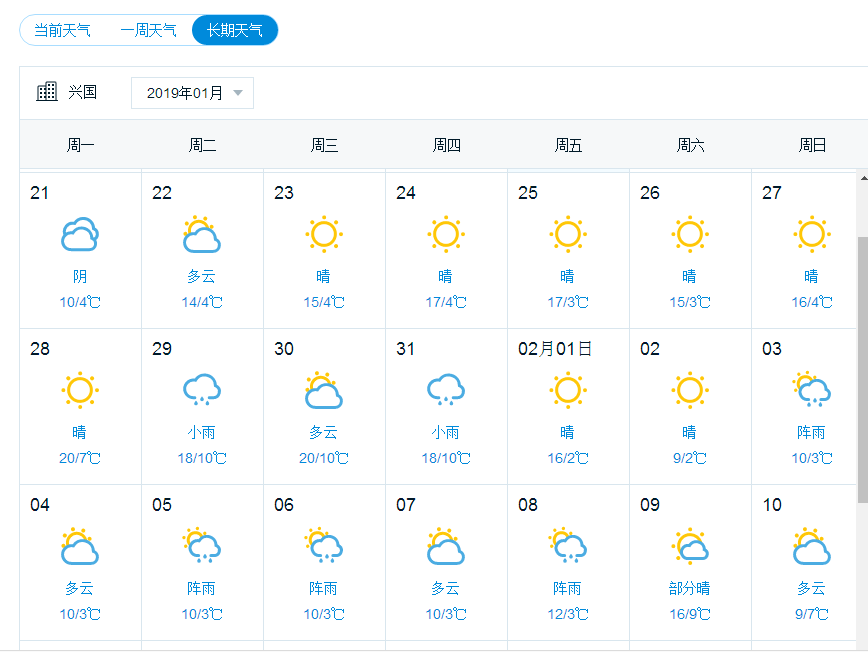Click the 多云 label for day 30

(324, 432)
